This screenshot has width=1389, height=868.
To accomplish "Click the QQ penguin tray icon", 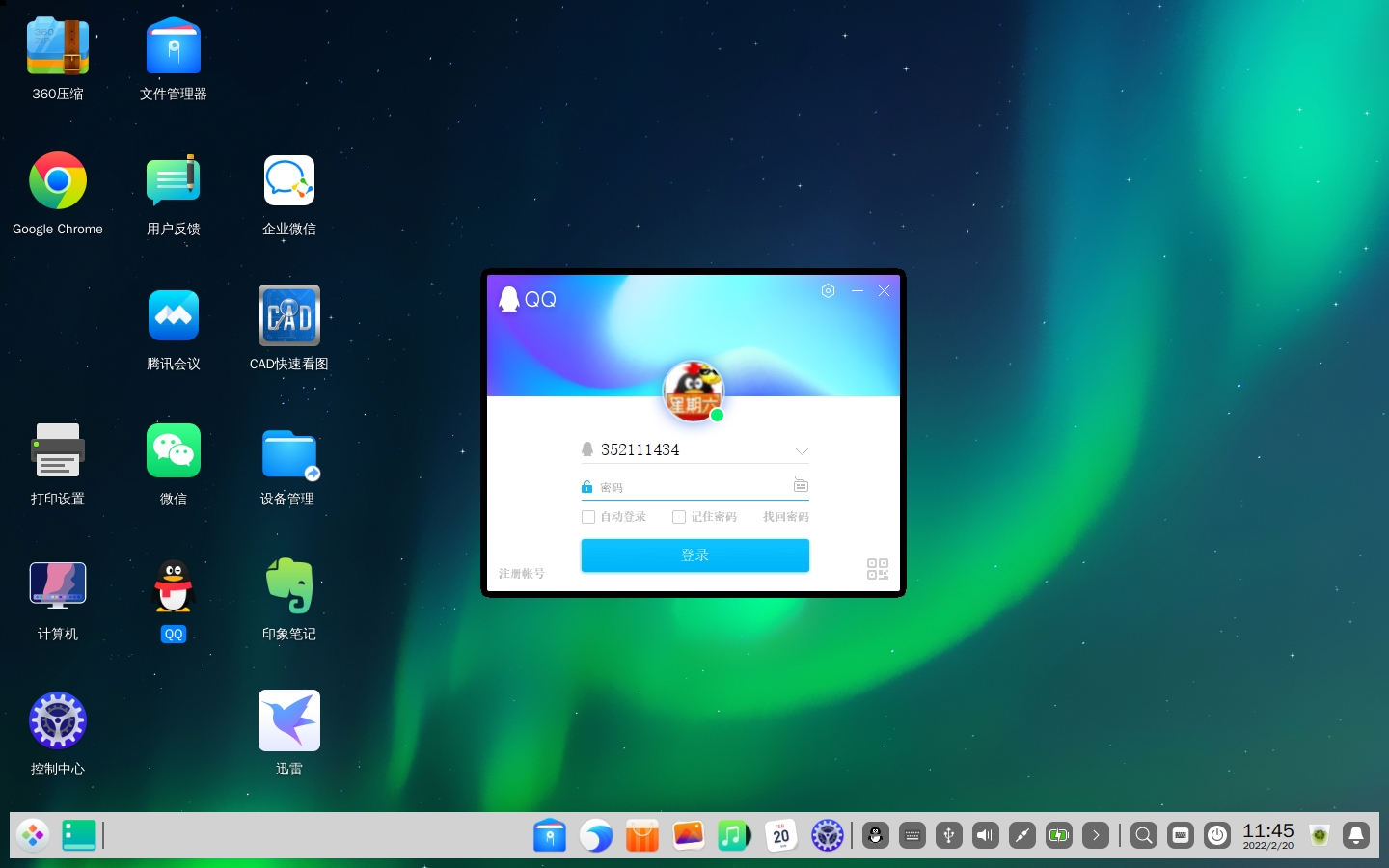I will pos(876,835).
